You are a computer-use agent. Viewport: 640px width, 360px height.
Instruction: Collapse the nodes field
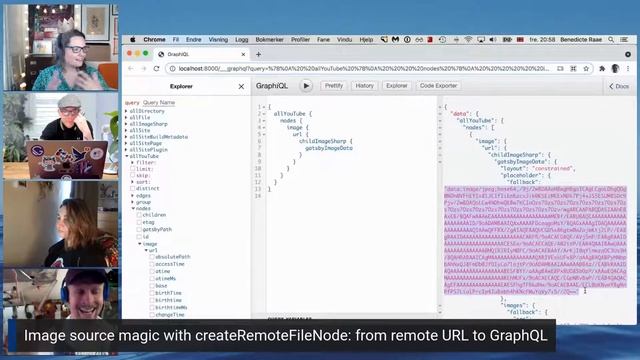coord(133,209)
